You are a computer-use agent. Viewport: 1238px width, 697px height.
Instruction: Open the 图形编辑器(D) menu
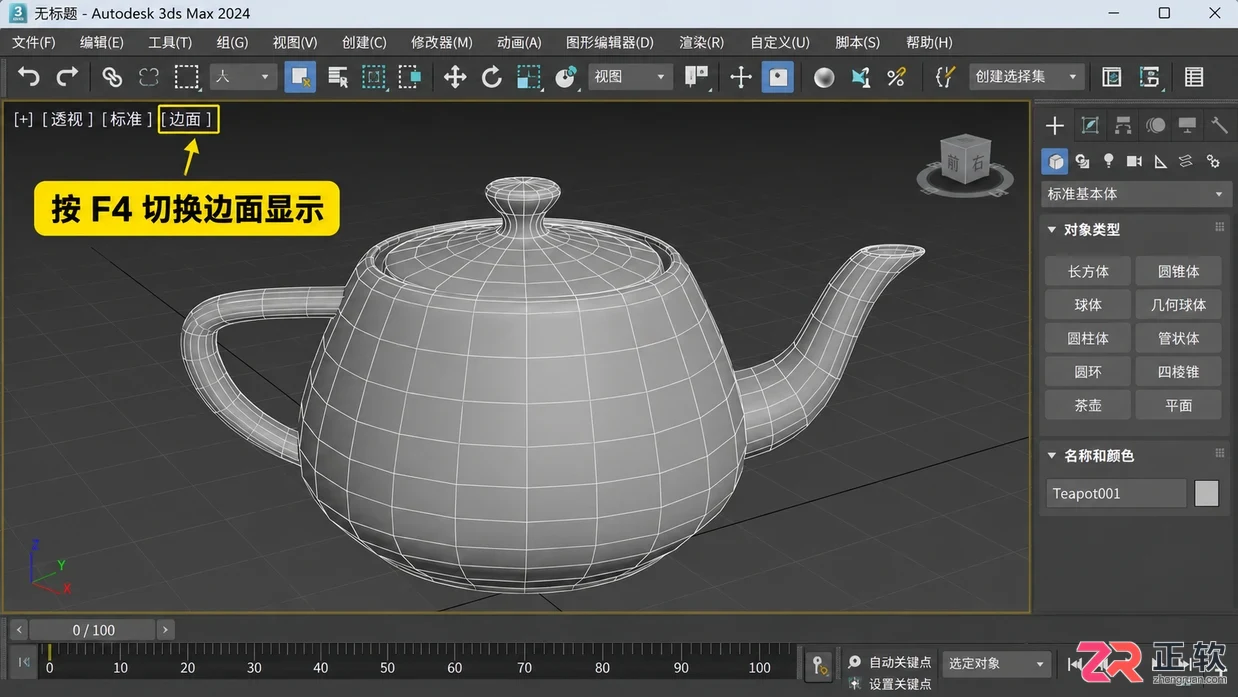point(609,42)
